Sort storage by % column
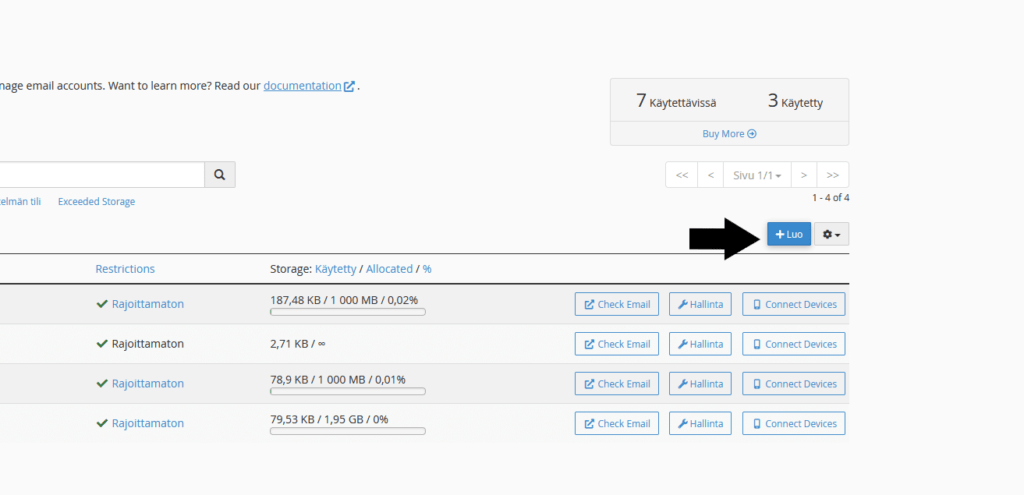 (427, 269)
